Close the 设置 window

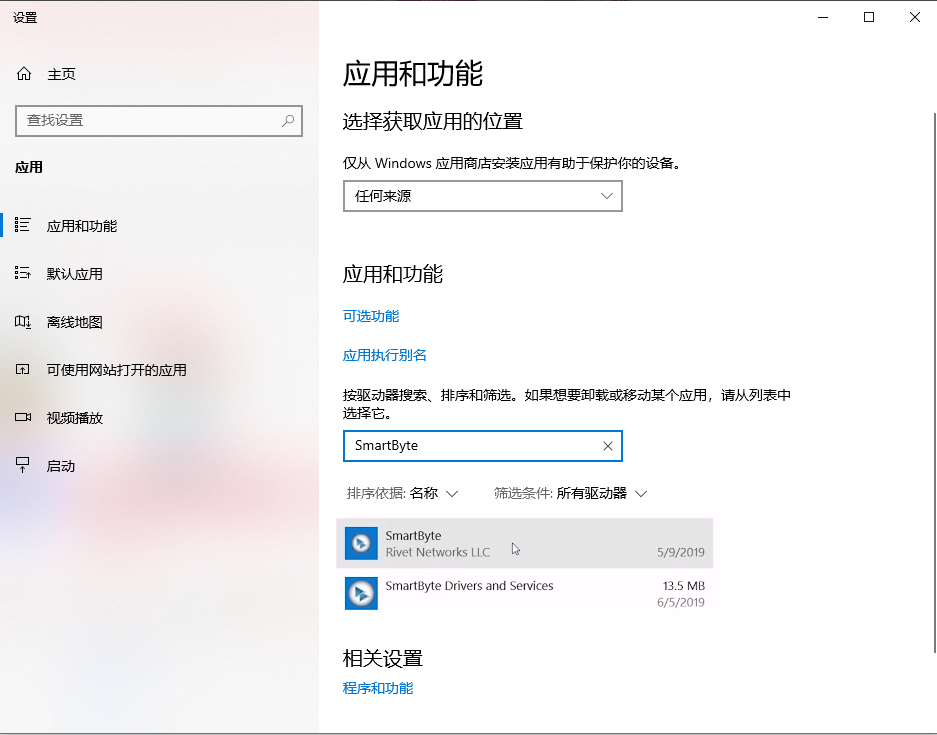[914, 17]
